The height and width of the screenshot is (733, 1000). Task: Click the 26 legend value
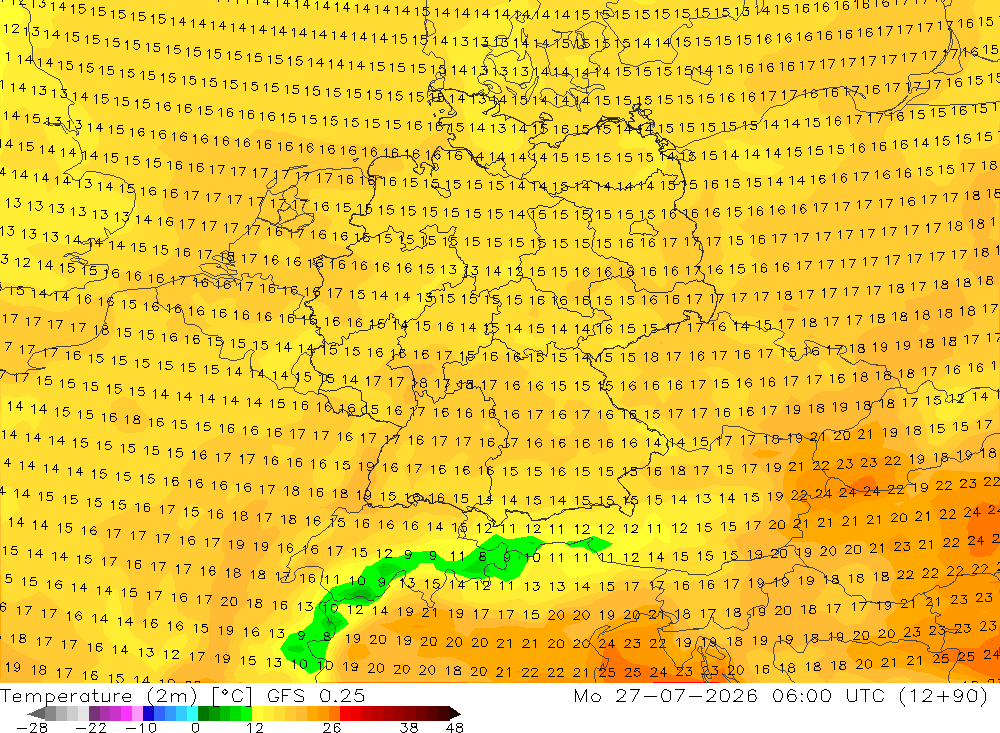click(332, 727)
